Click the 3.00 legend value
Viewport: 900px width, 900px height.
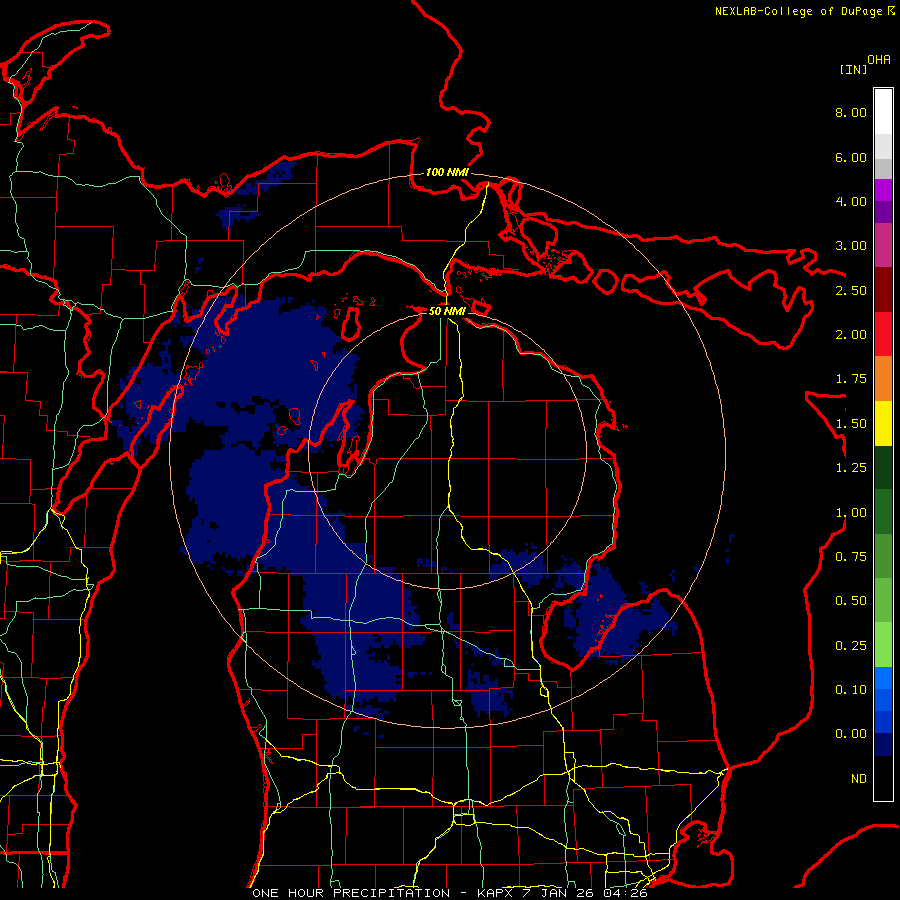pyautogui.click(x=851, y=246)
